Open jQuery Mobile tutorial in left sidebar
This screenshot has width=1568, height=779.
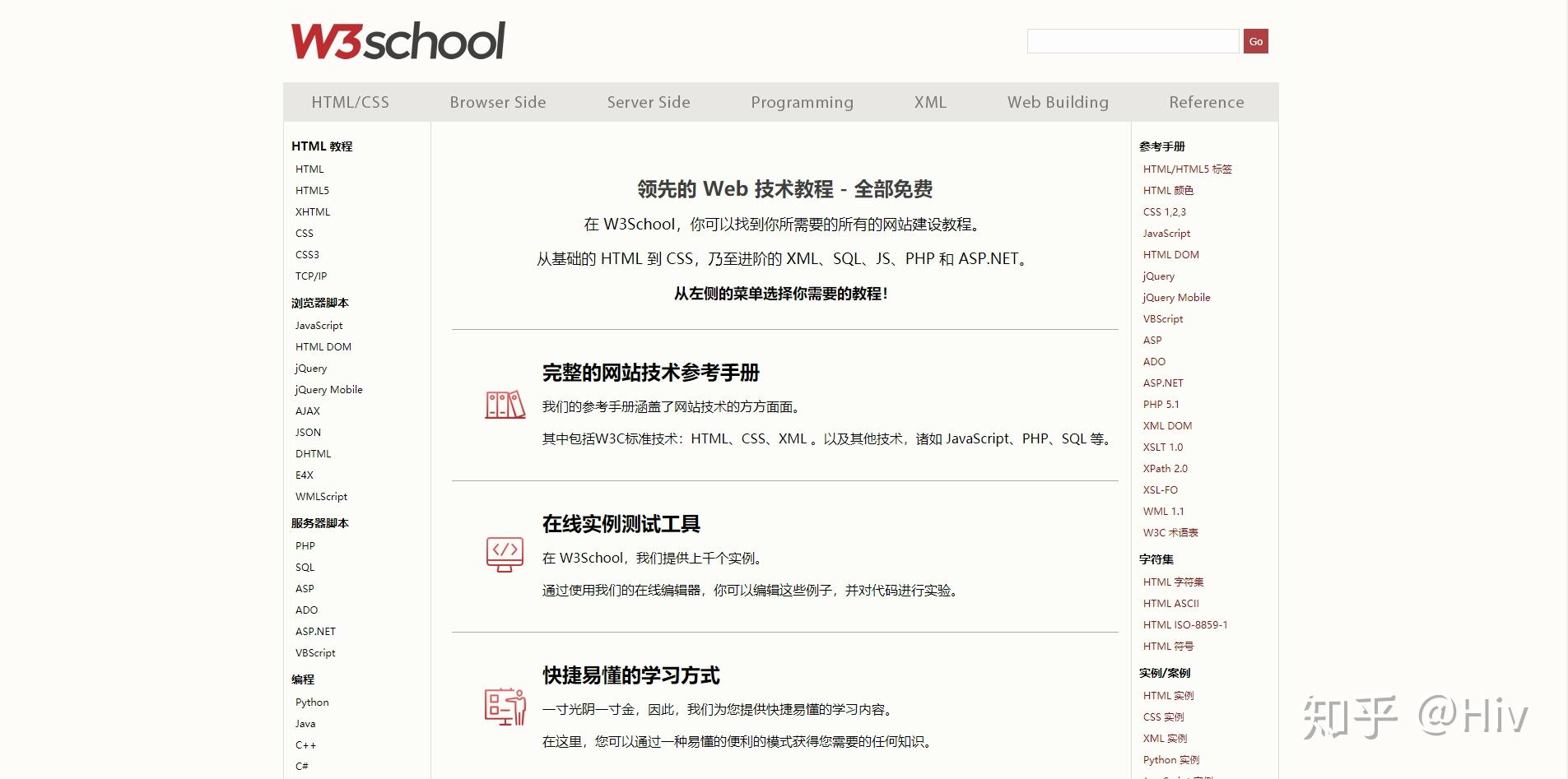point(328,389)
